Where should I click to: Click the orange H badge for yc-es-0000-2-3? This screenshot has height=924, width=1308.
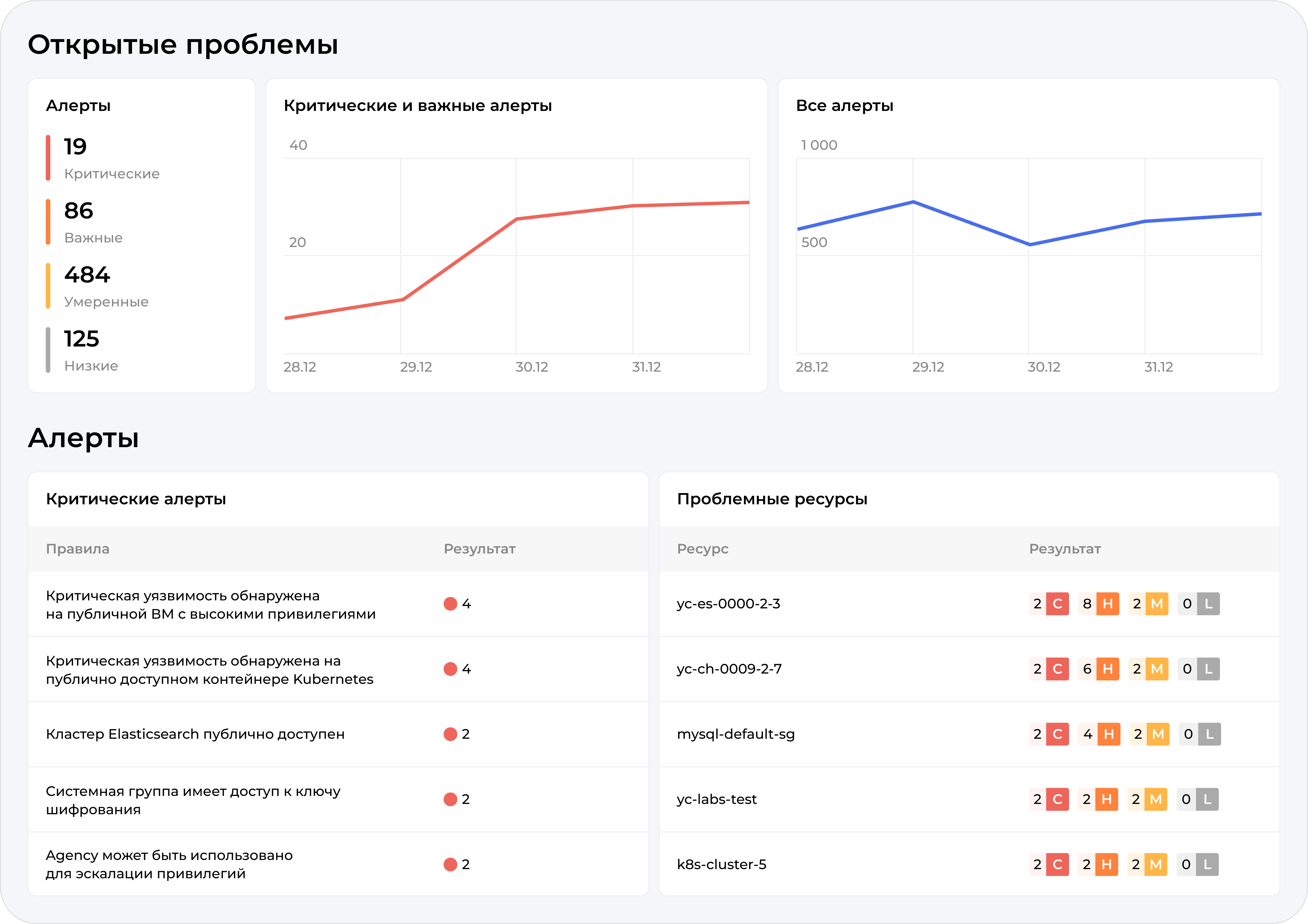pyautogui.click(x=1107, y=604)
